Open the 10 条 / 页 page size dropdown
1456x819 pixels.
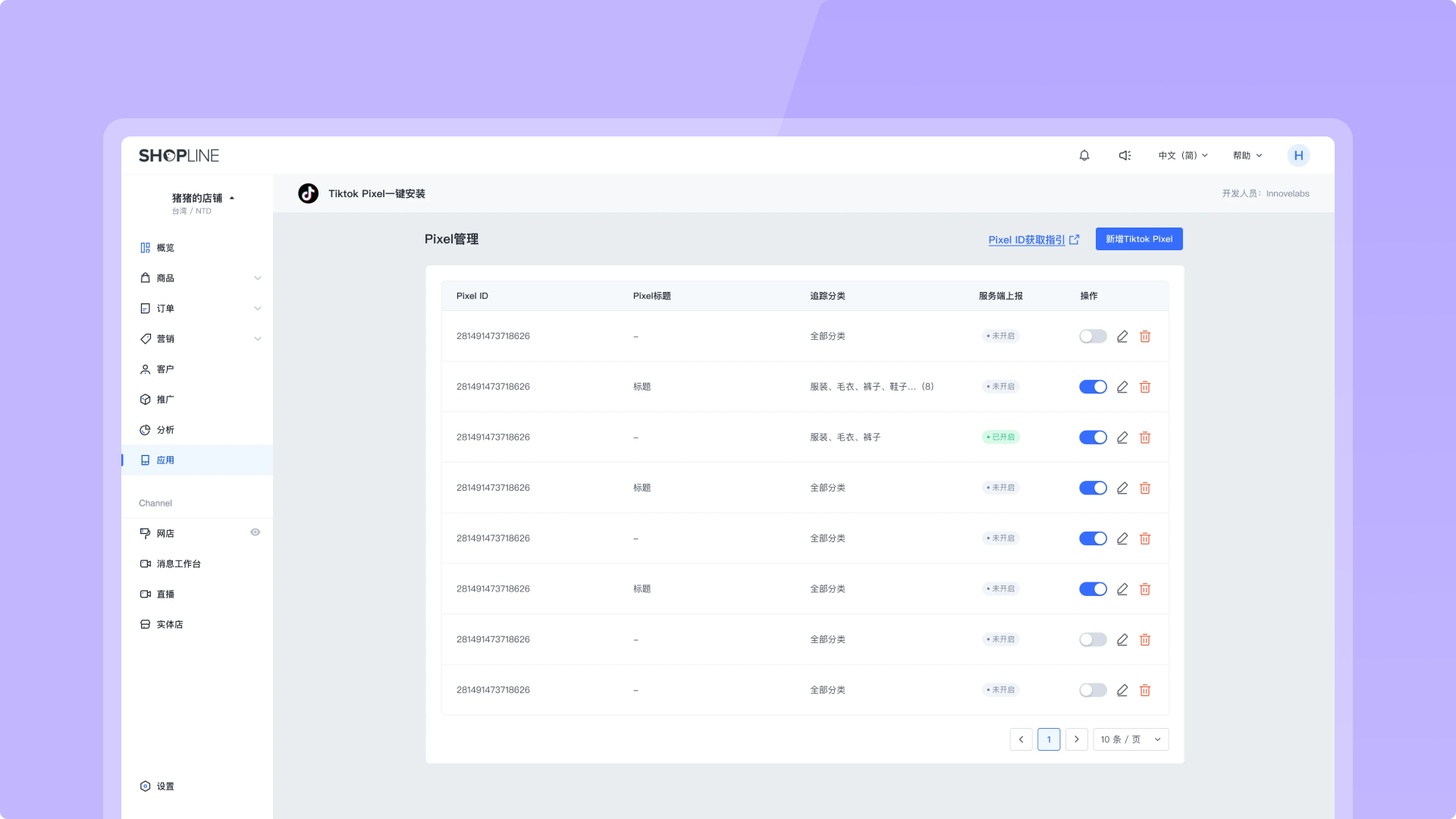coord(1130,739)
